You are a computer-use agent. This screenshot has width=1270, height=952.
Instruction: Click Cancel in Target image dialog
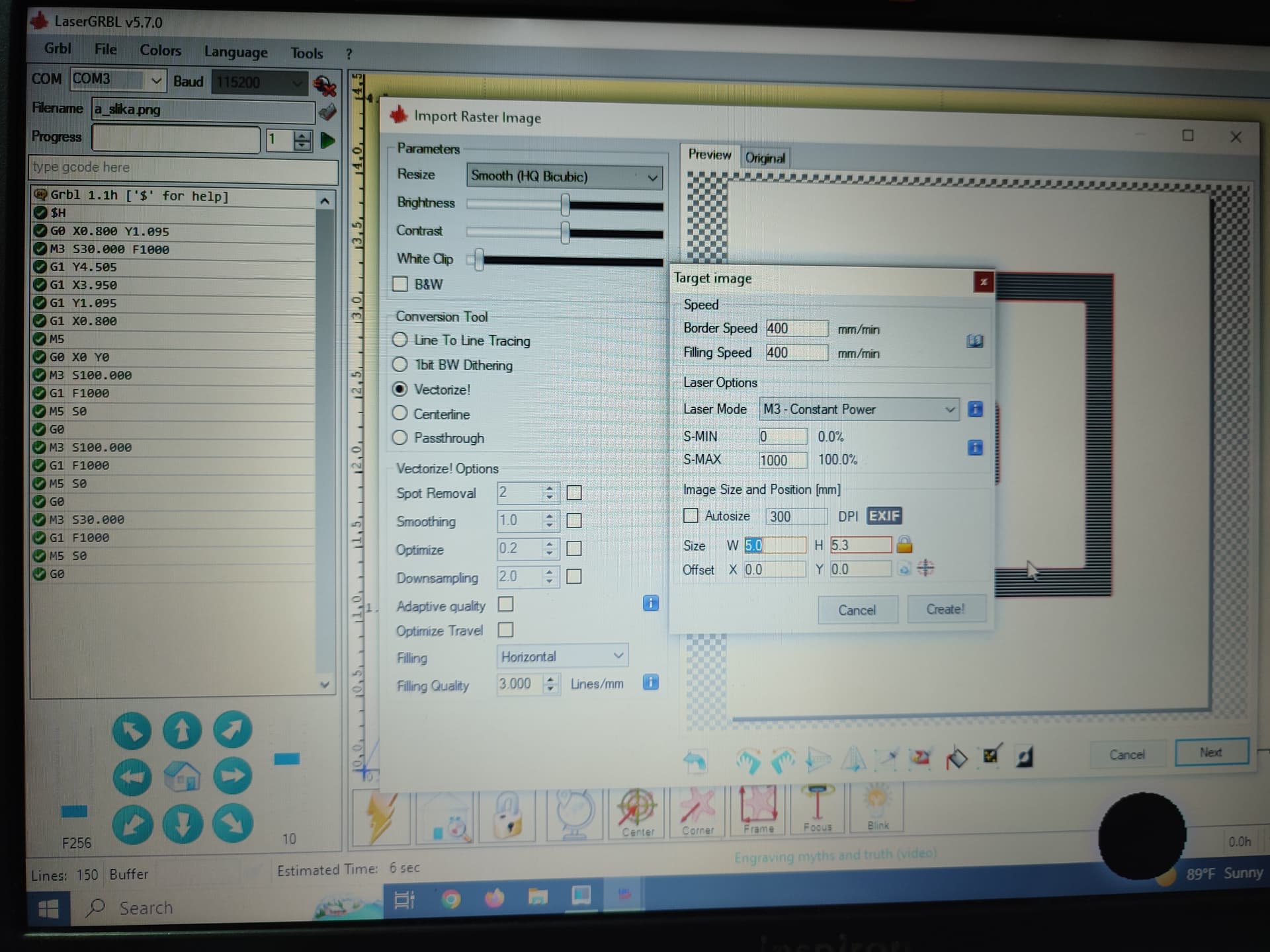(x=857, y=610)
